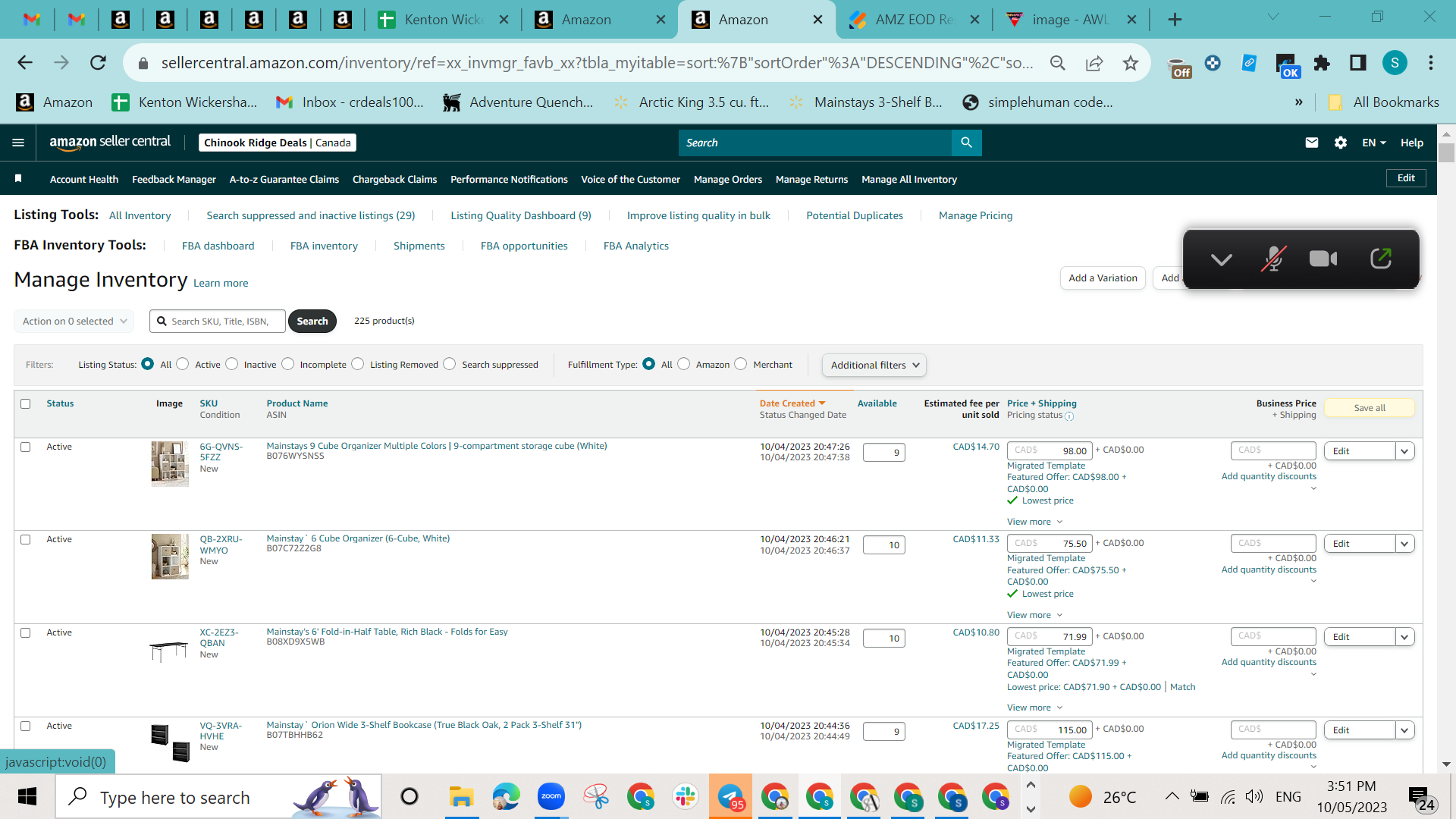
Task: Open the Mainstays 9 Cube Organizer product link
Action: tap(437, 446)
